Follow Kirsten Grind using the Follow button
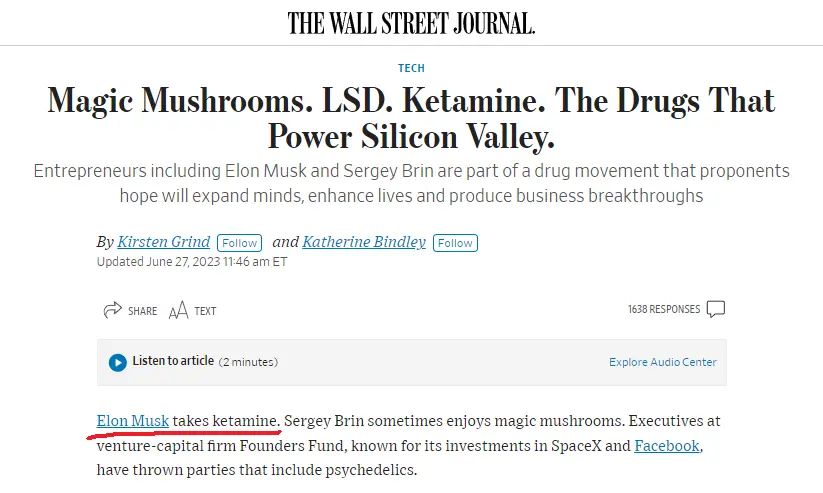Screen dimensions: 823x493 click(239, 243)
